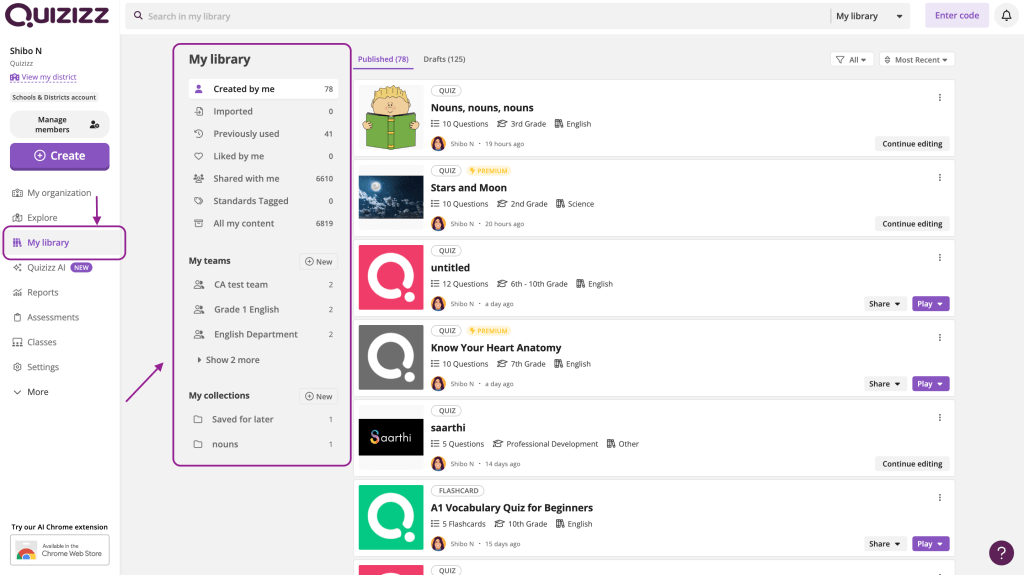This screenshot has width=1024, height=575.
Task: Switch to the Drafts tab
Action: tap(444, 59)
